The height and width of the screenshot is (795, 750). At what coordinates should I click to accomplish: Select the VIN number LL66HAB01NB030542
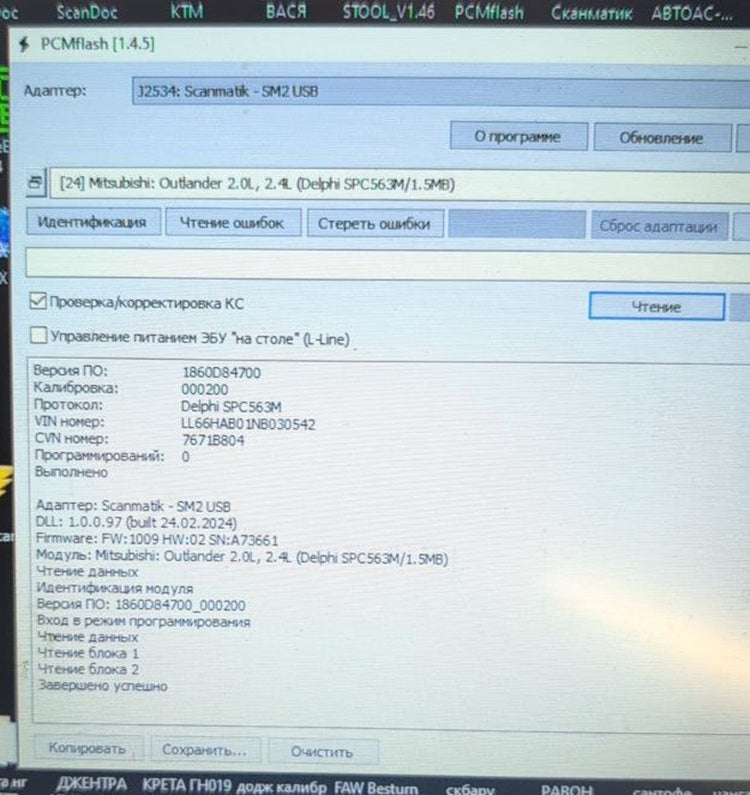[248, 424]
